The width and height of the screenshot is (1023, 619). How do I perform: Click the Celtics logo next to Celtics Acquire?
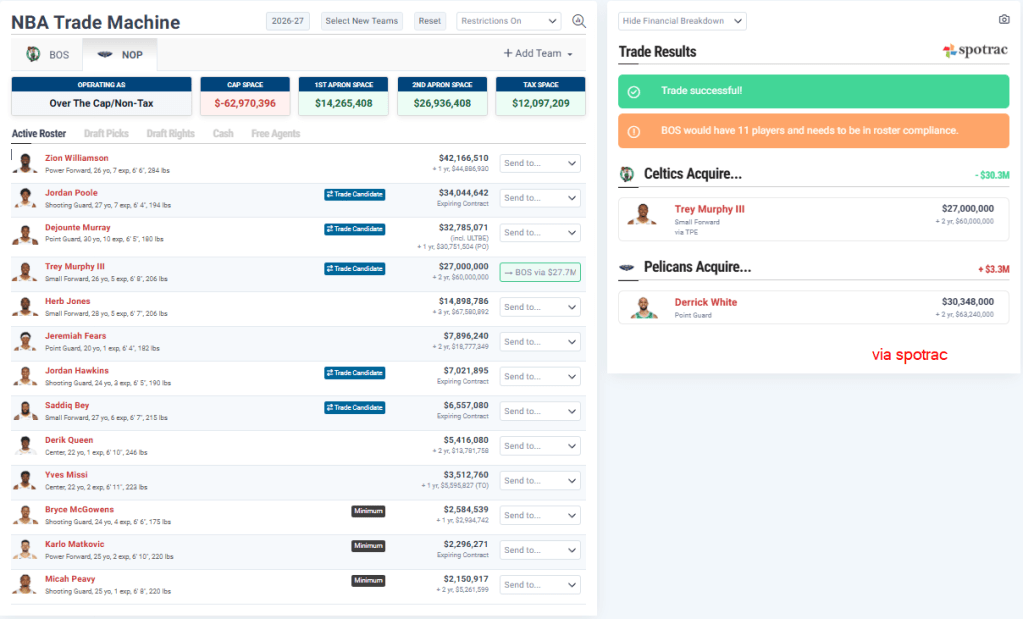[x=627, y=174]
